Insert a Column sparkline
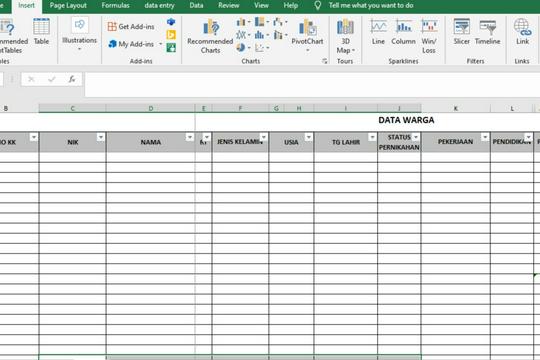The image size is (540, 360). point(403,32)
